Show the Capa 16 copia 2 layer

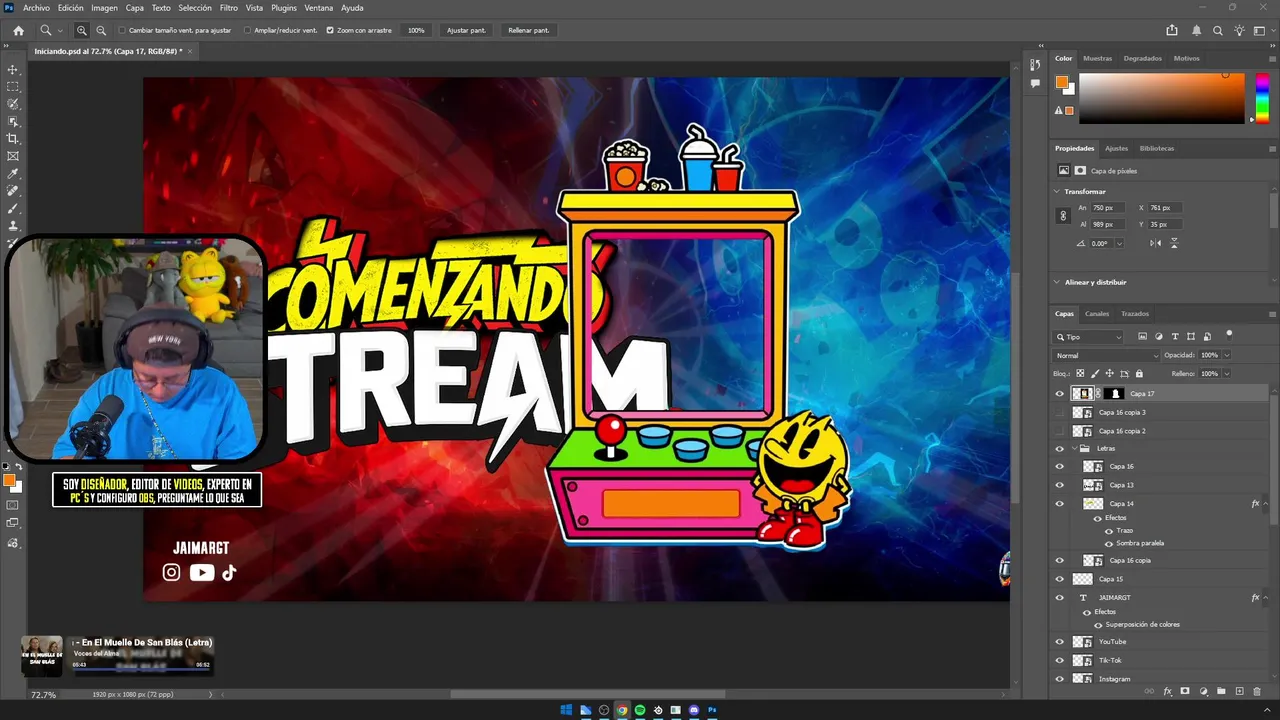tap(1060, 431)
